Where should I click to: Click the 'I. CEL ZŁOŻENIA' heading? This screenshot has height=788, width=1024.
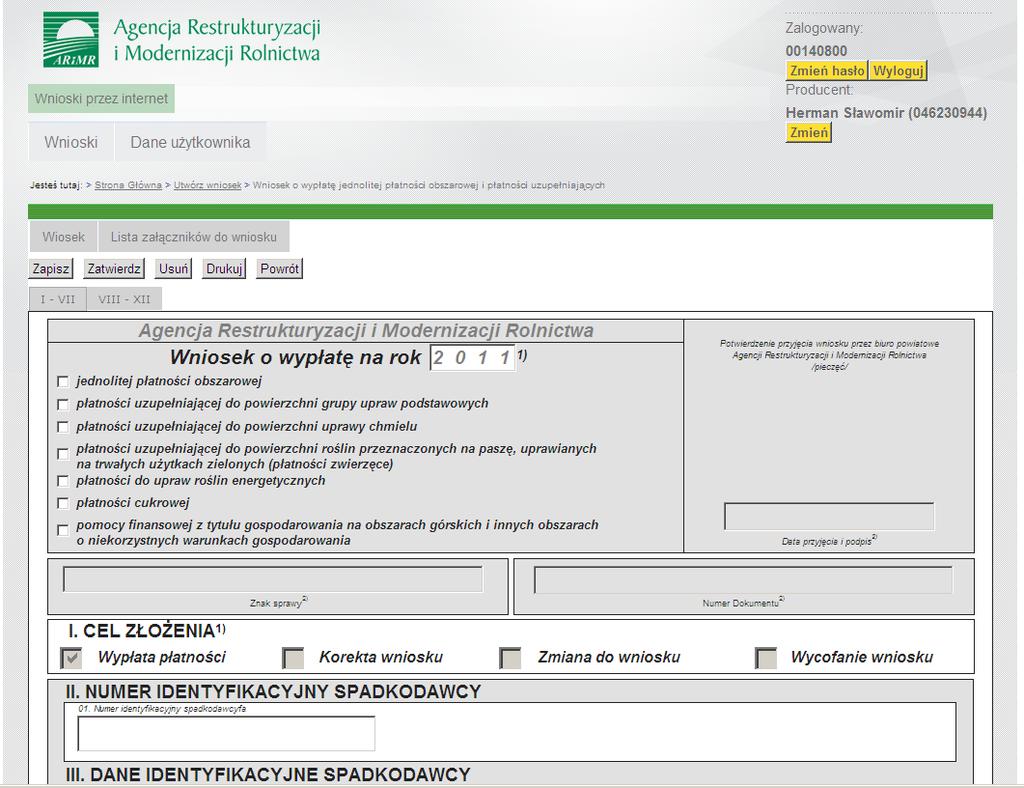(146, 631)
